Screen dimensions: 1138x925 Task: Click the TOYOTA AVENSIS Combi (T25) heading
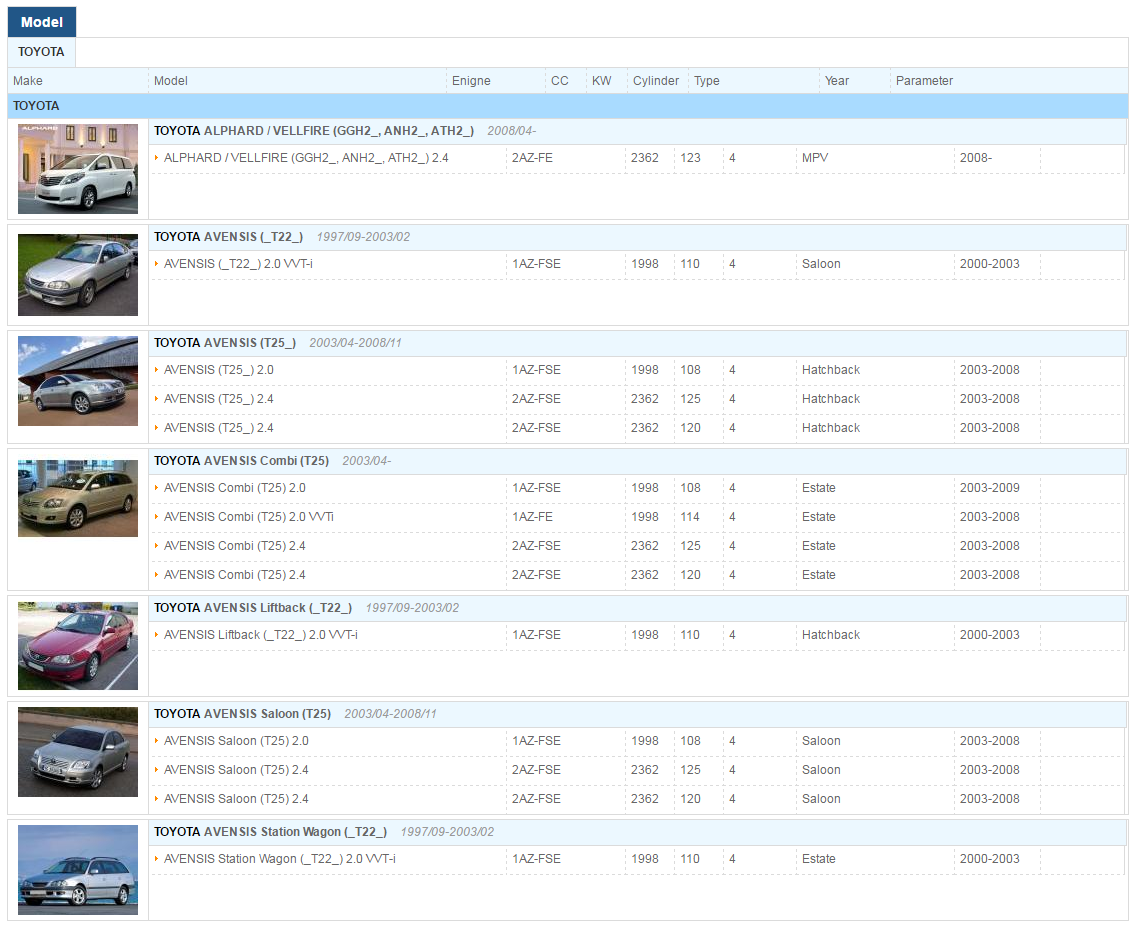241,461
